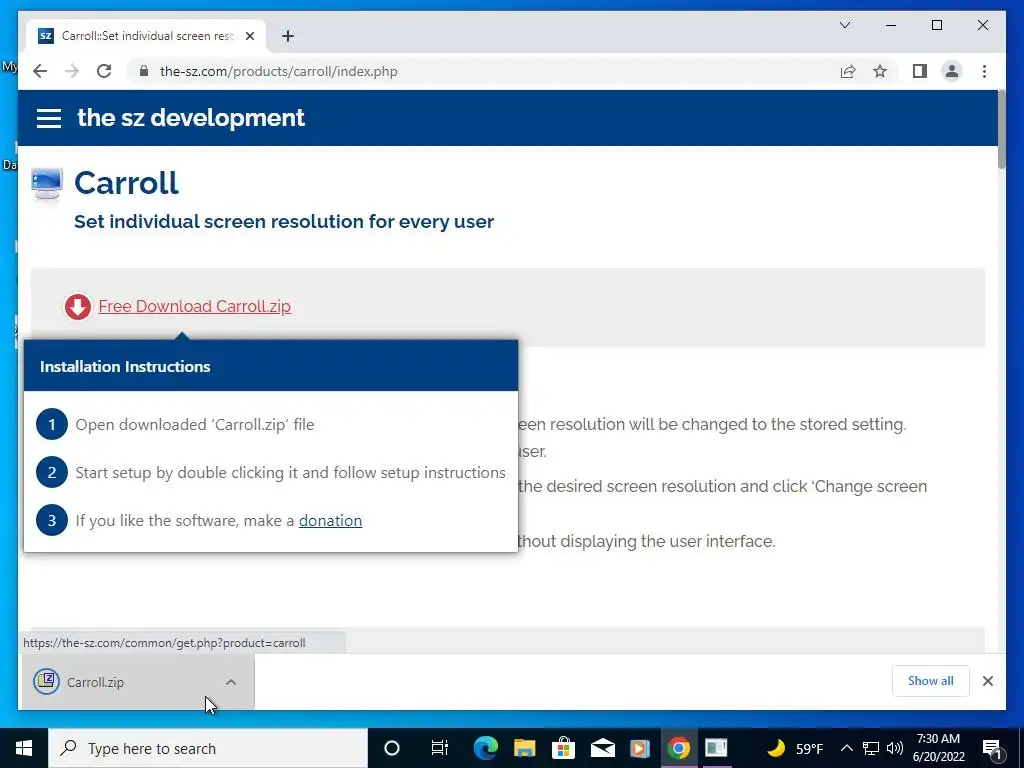Close the downloads bar
Screen dimensions: 1024x768
pyautogui.click(x=988, y=681)
